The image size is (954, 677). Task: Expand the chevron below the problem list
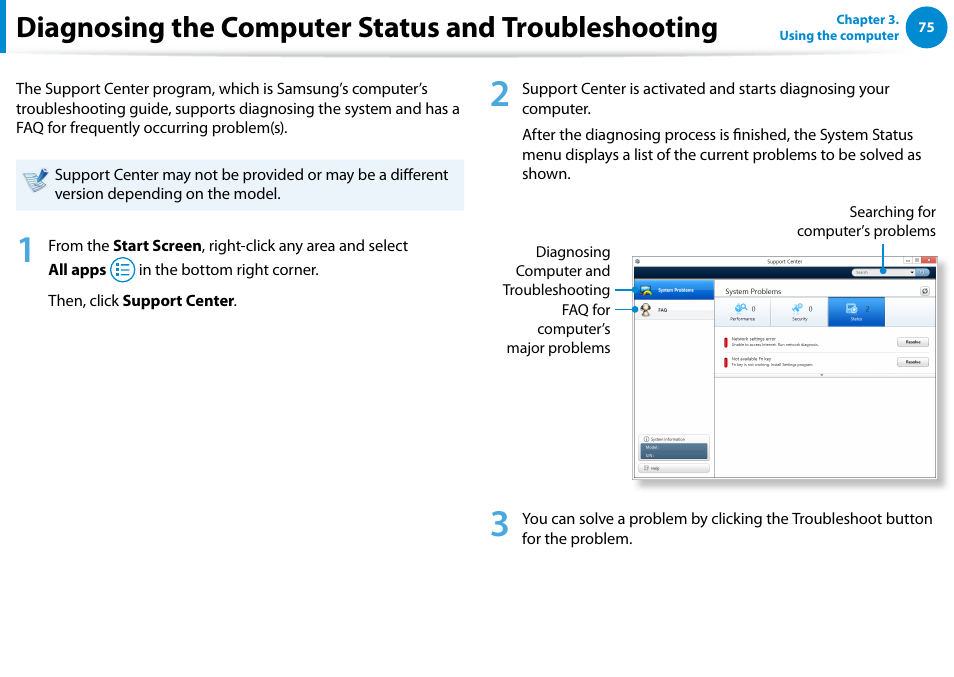click(x=821, y=374)
